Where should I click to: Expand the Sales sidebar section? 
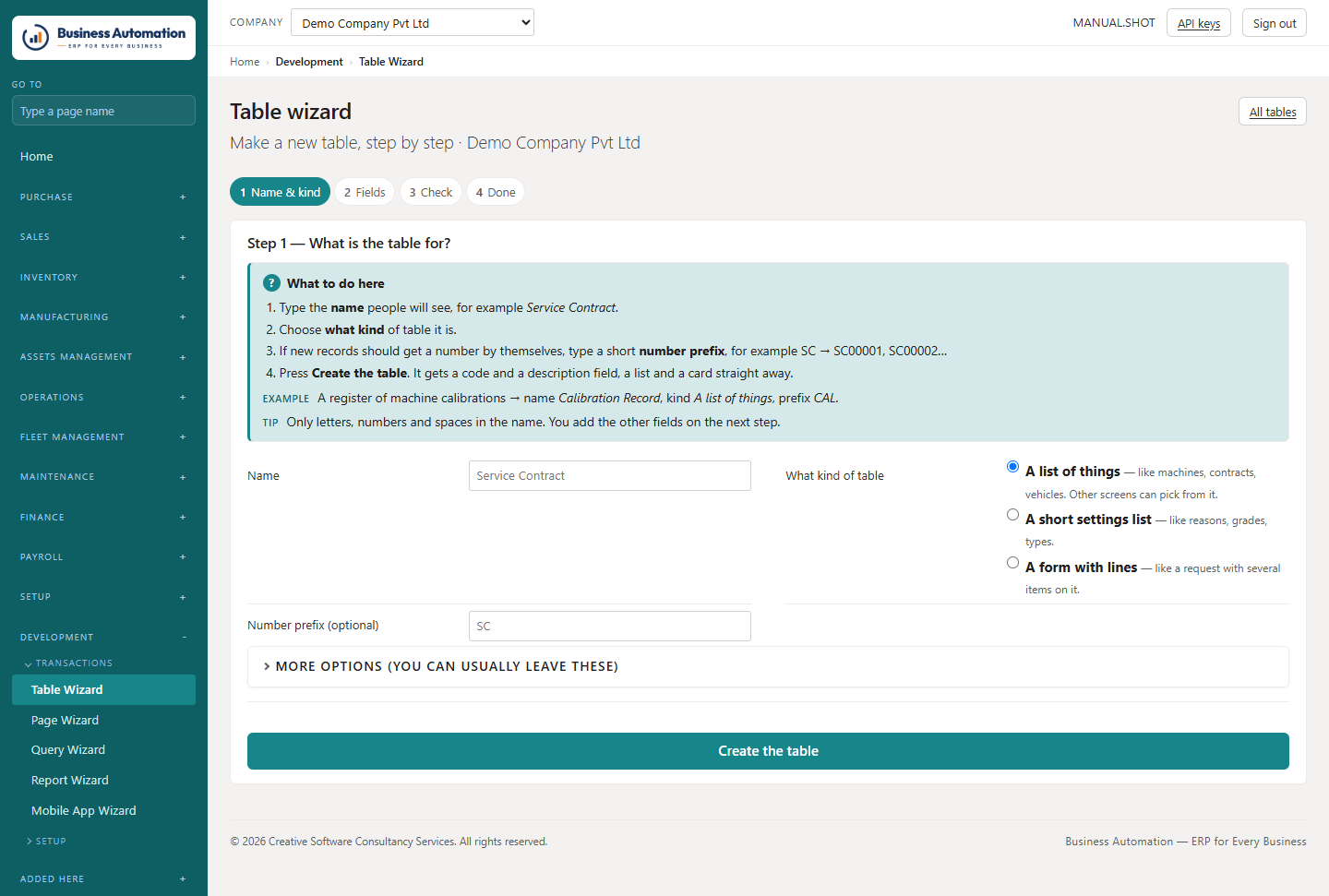(103, 237)
